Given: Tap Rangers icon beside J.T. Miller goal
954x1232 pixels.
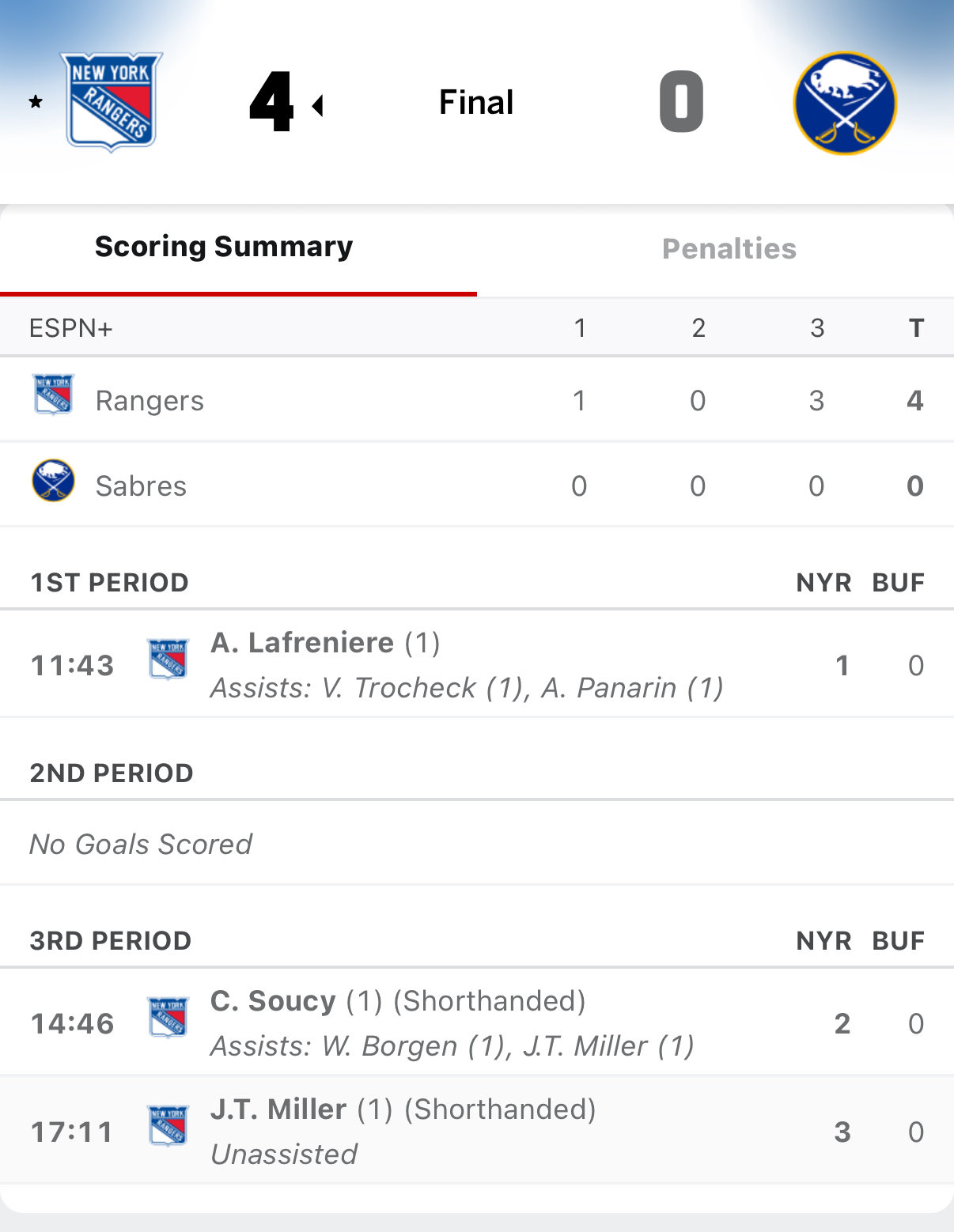Looking at the screenshot, I should pos(168,1126).
